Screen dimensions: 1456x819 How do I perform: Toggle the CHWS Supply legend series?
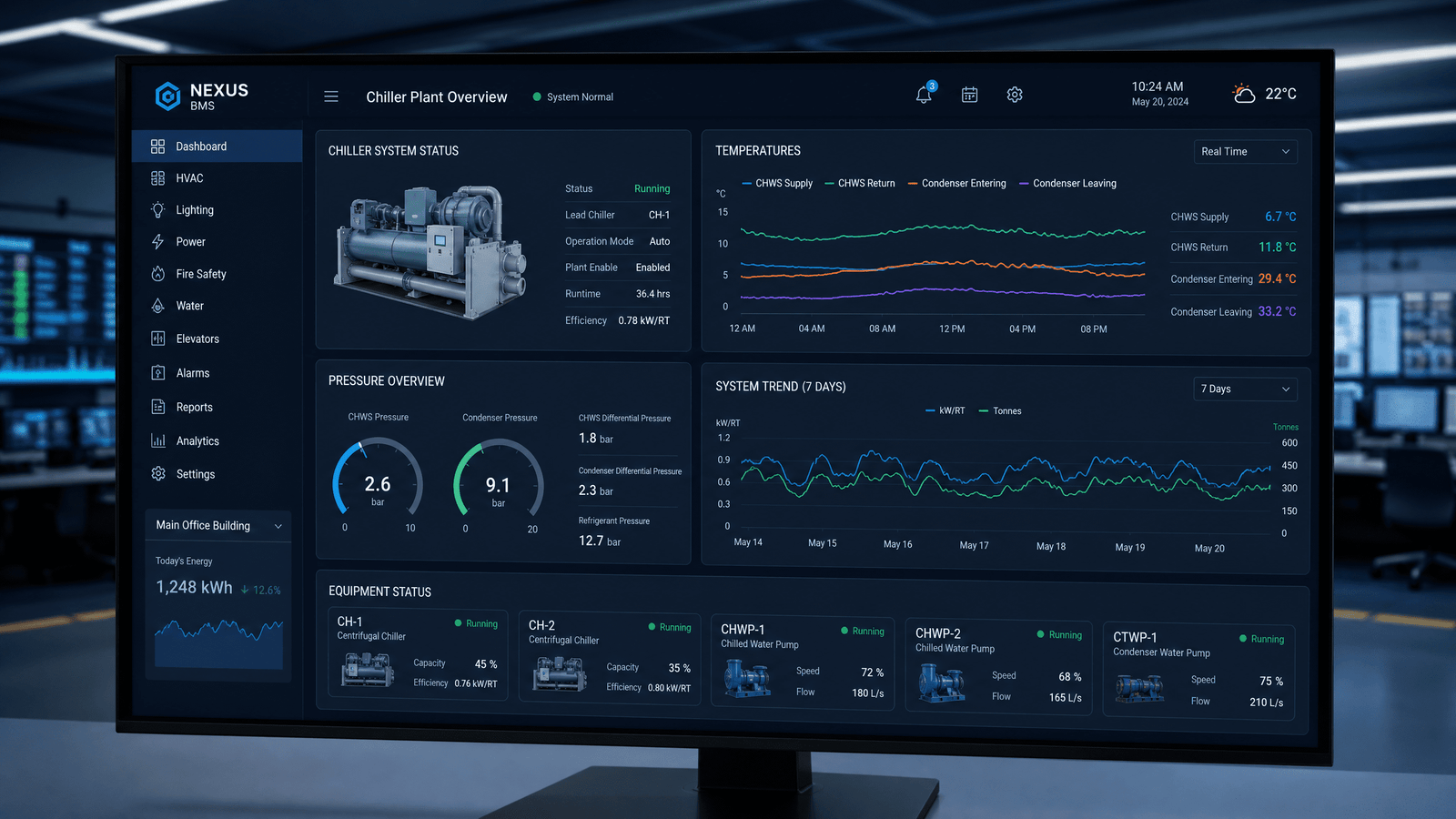777,183
